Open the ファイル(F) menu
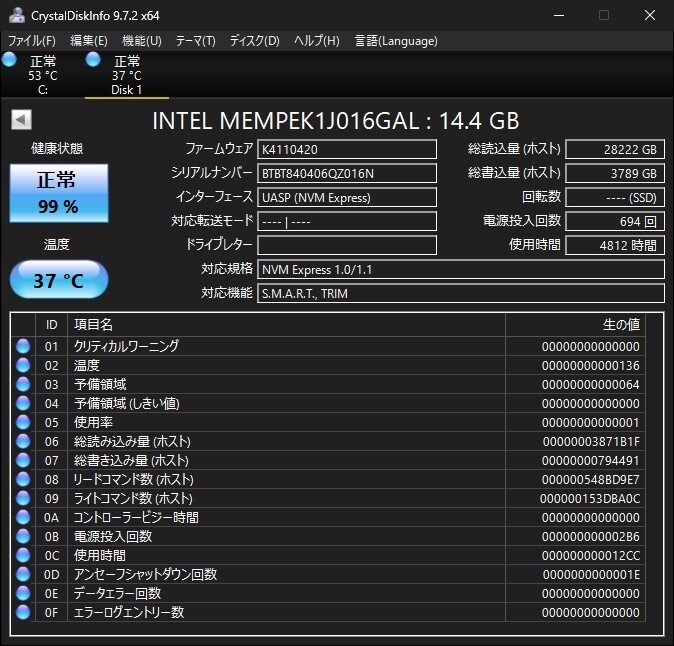Viewport: 674px width, 646px height. click(x=32, y=41)
